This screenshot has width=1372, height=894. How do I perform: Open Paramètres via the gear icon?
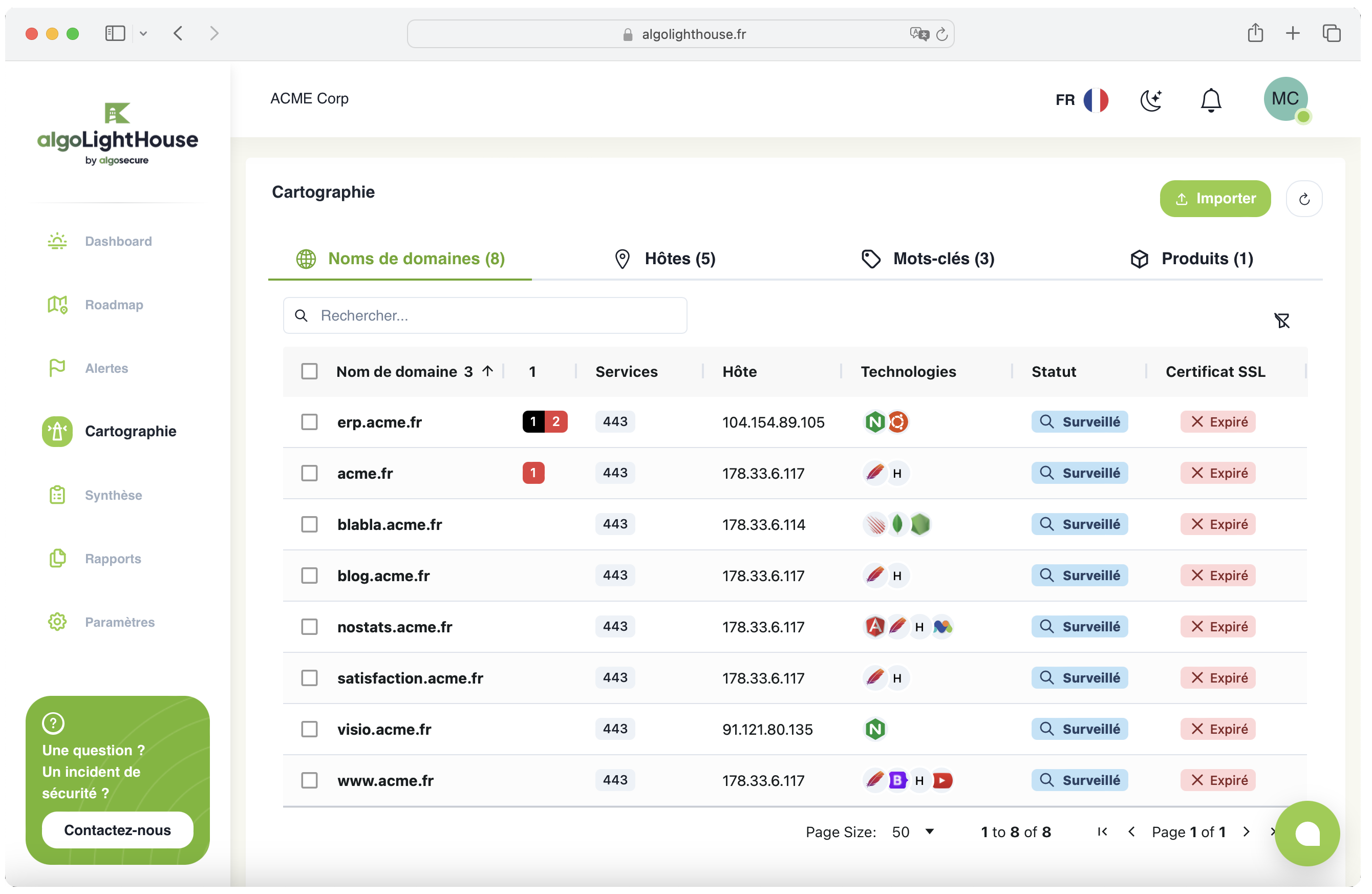point(57,622)
